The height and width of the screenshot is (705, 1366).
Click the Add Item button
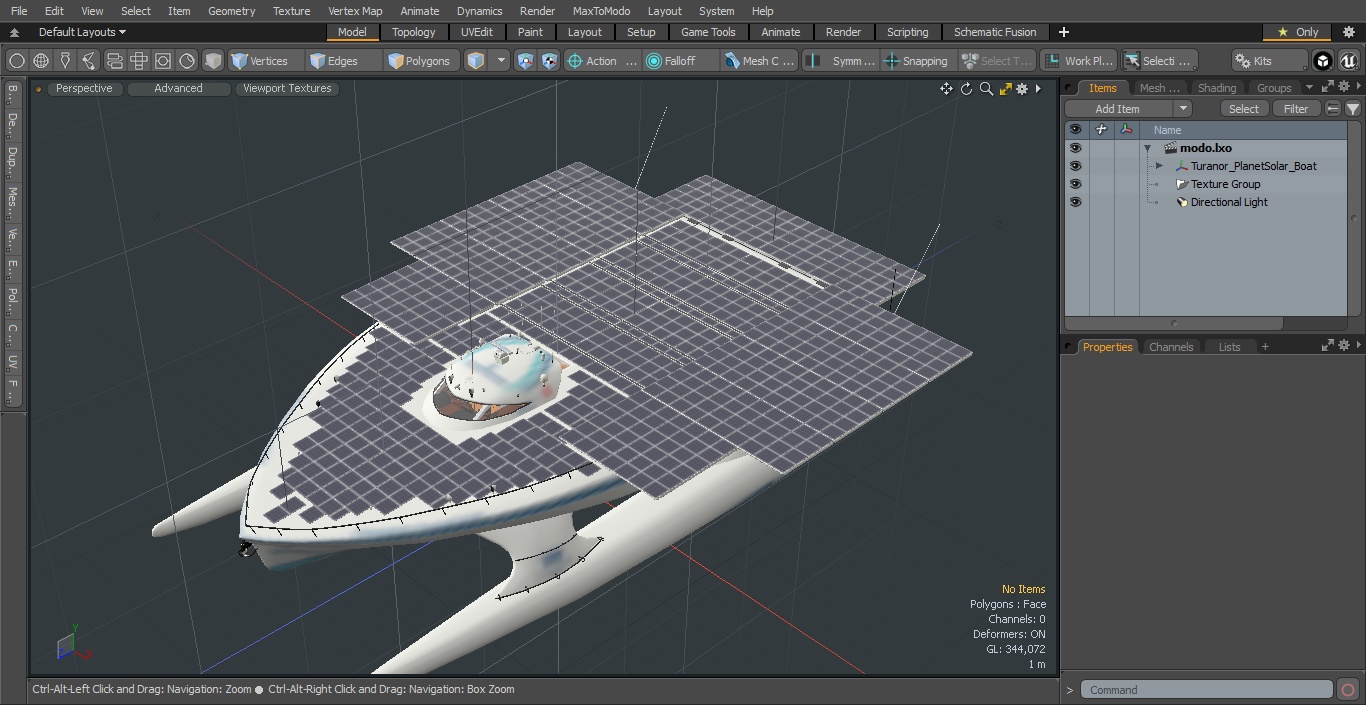(1117, 108)
